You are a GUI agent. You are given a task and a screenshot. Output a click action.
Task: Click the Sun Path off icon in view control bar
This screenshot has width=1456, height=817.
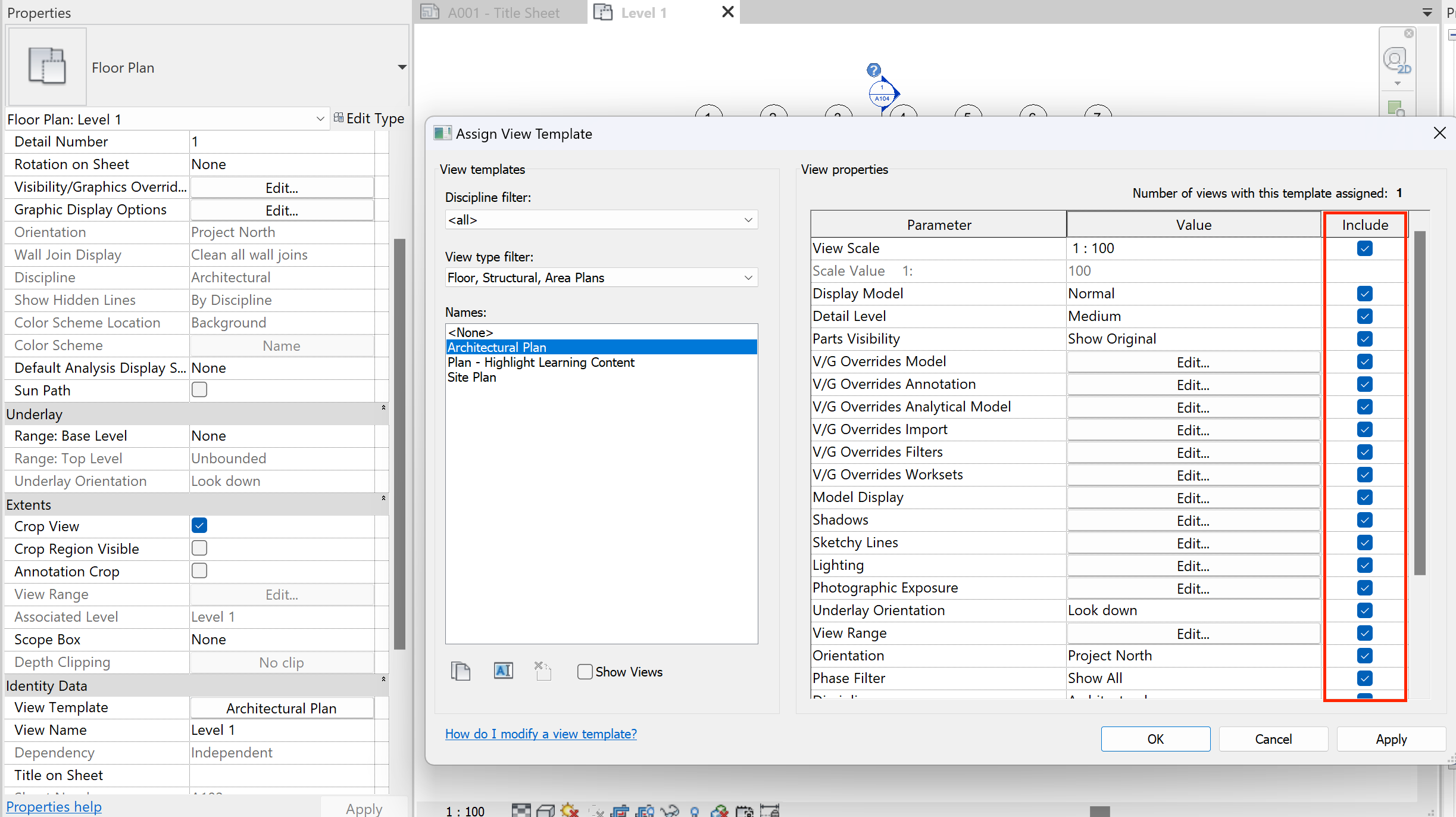pos(570,810)
